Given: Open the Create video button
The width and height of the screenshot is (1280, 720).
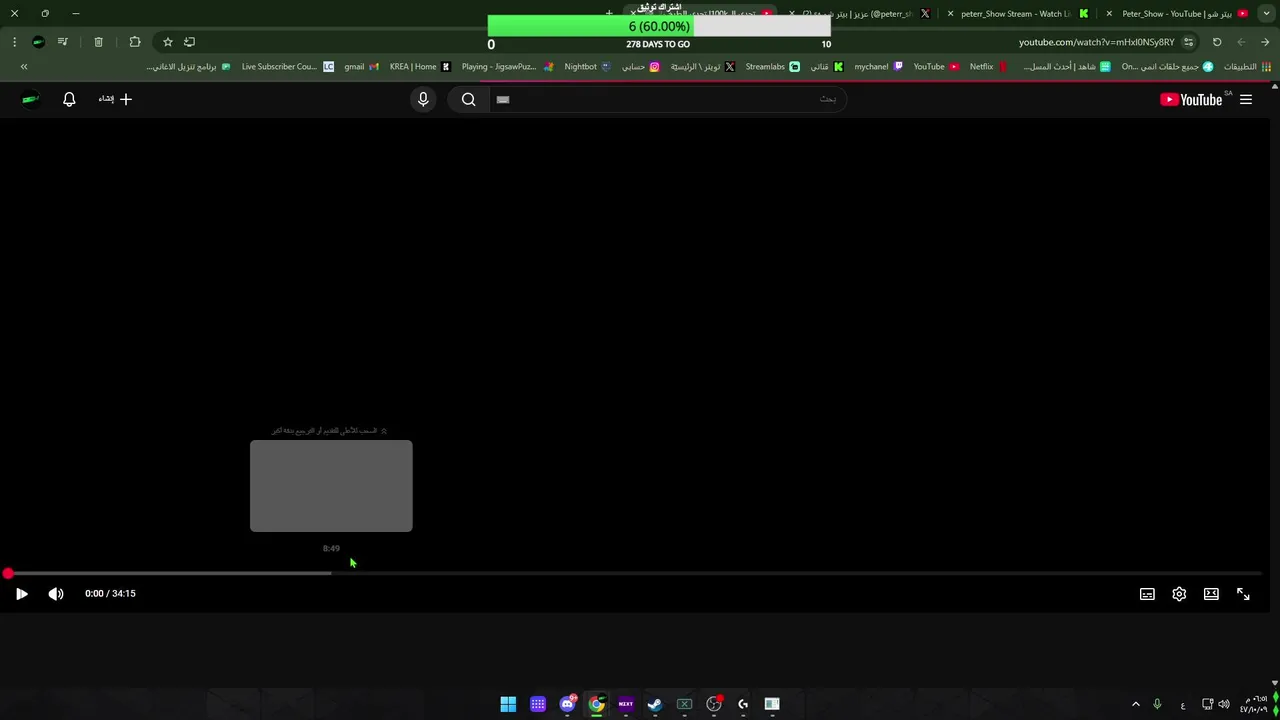Looking at the screenshot, I should coord(115,99).
